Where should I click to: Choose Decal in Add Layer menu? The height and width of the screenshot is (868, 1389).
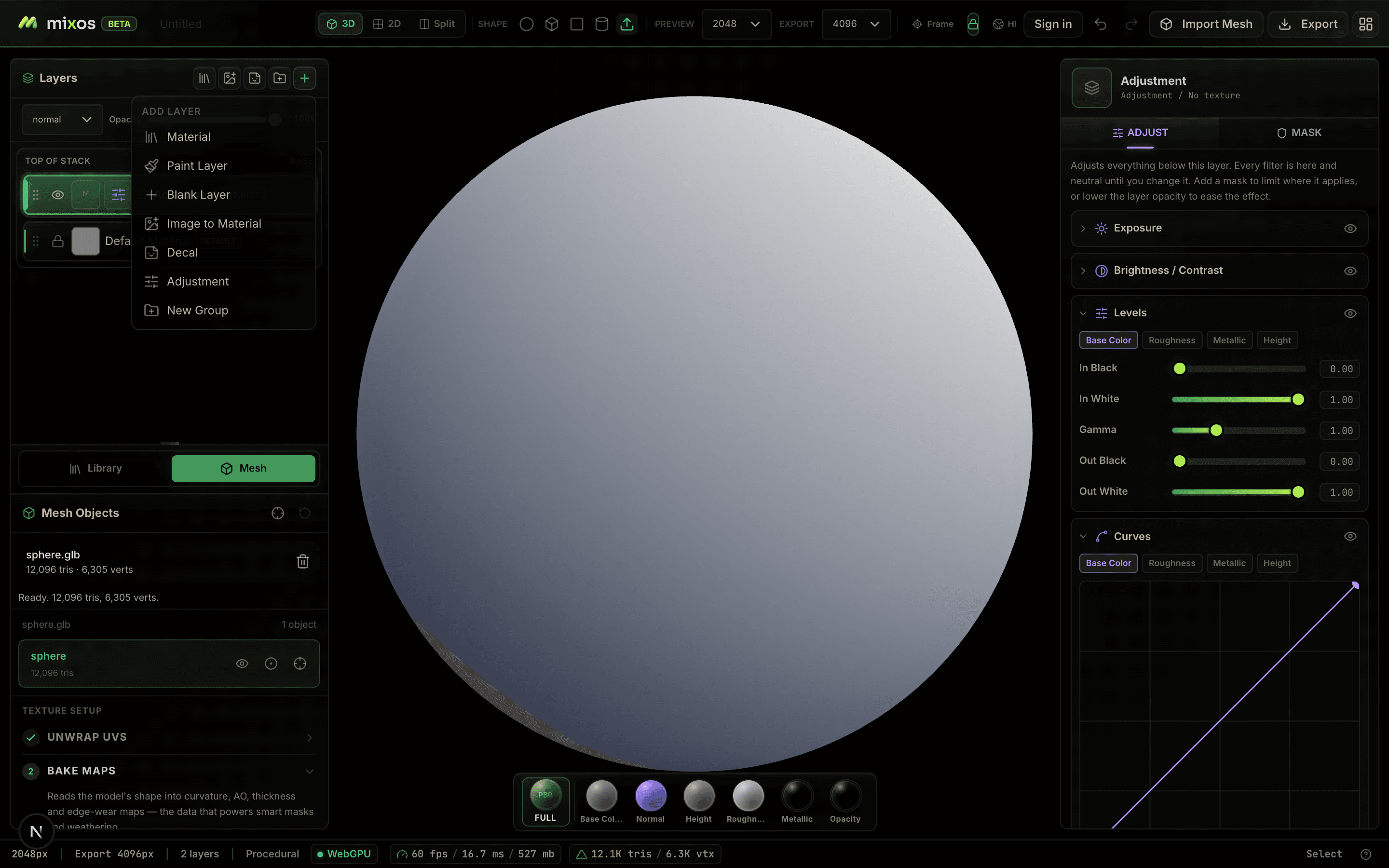point(224,253)
